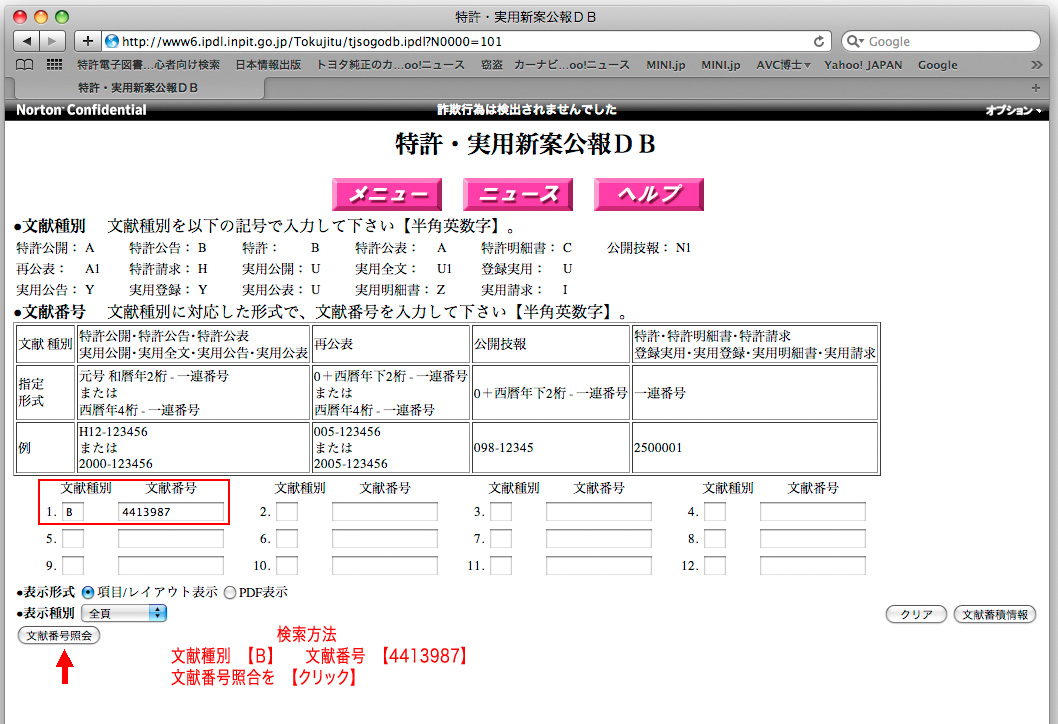
Task: Click the Google search field
Action: point(948,41)
